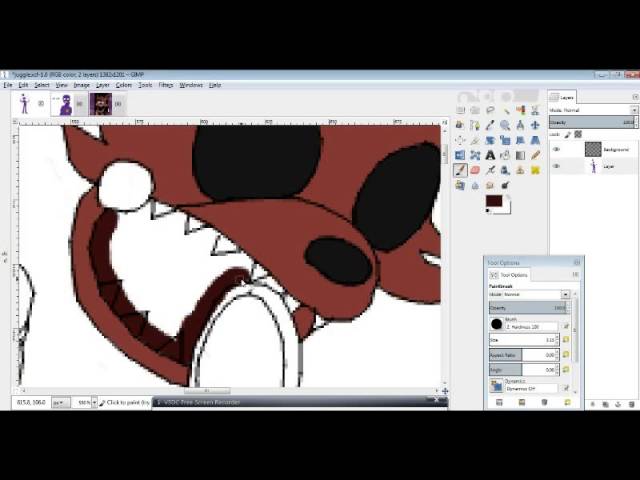The image size is (640, 480).
Task: Open the Colors menu
Action: click(124, 85)
